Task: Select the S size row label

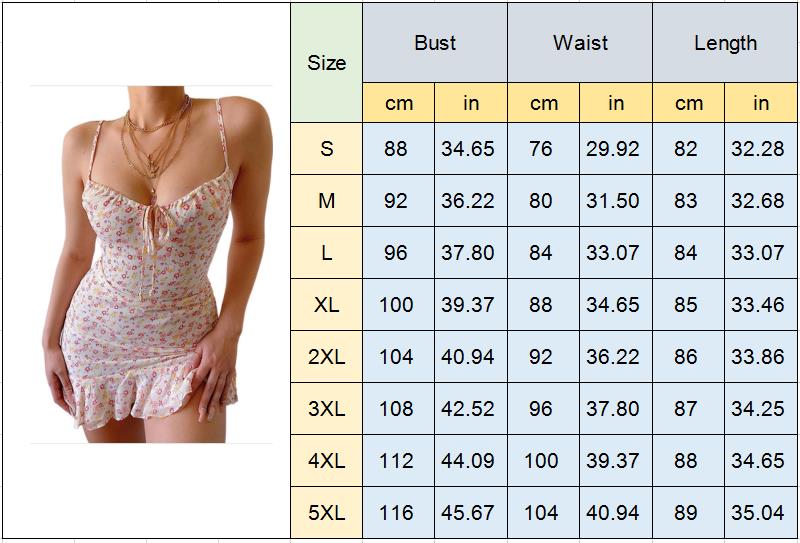Action: point(326,149)
